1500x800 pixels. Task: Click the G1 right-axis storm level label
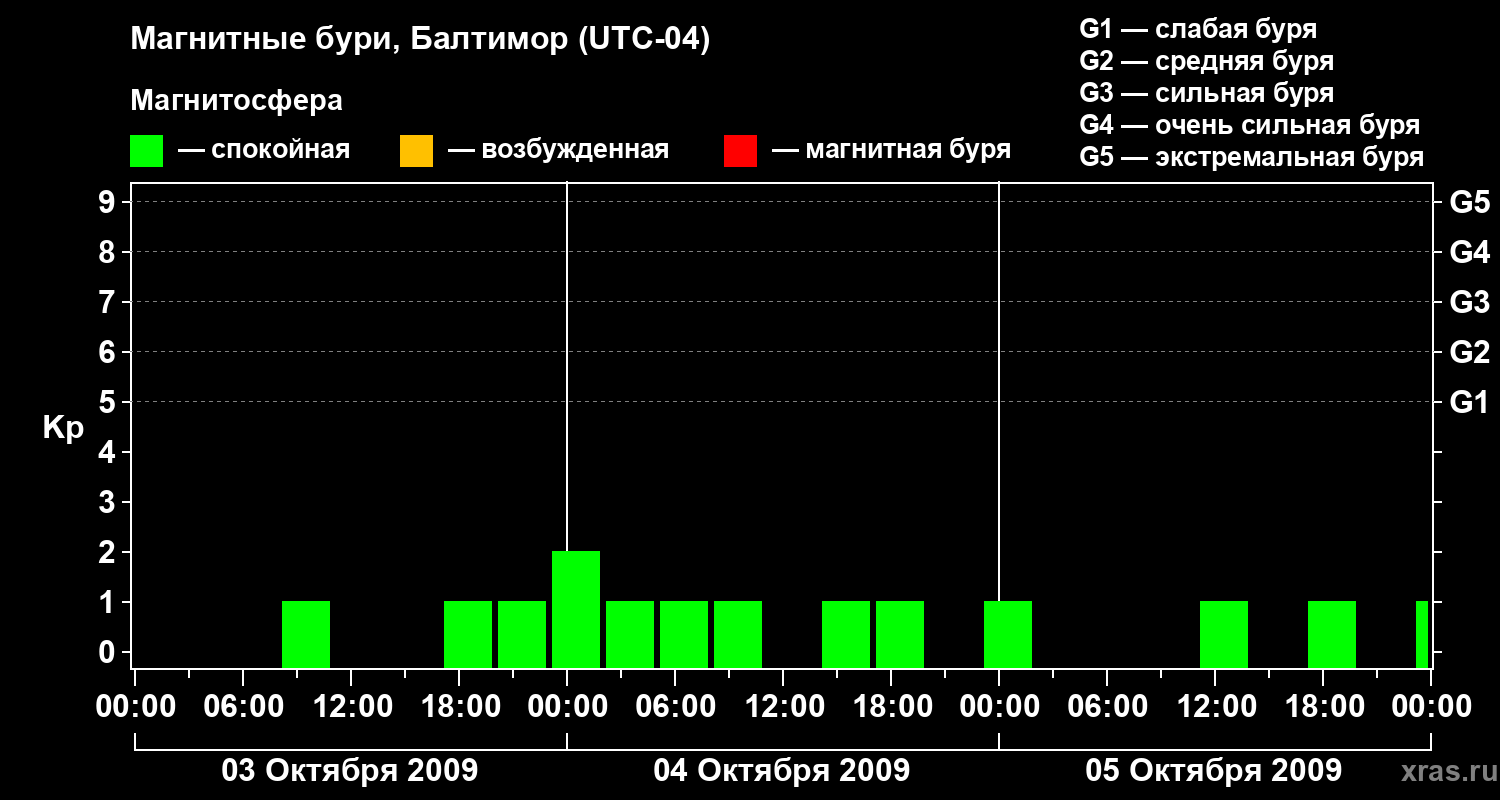(x=1470, y=402)
